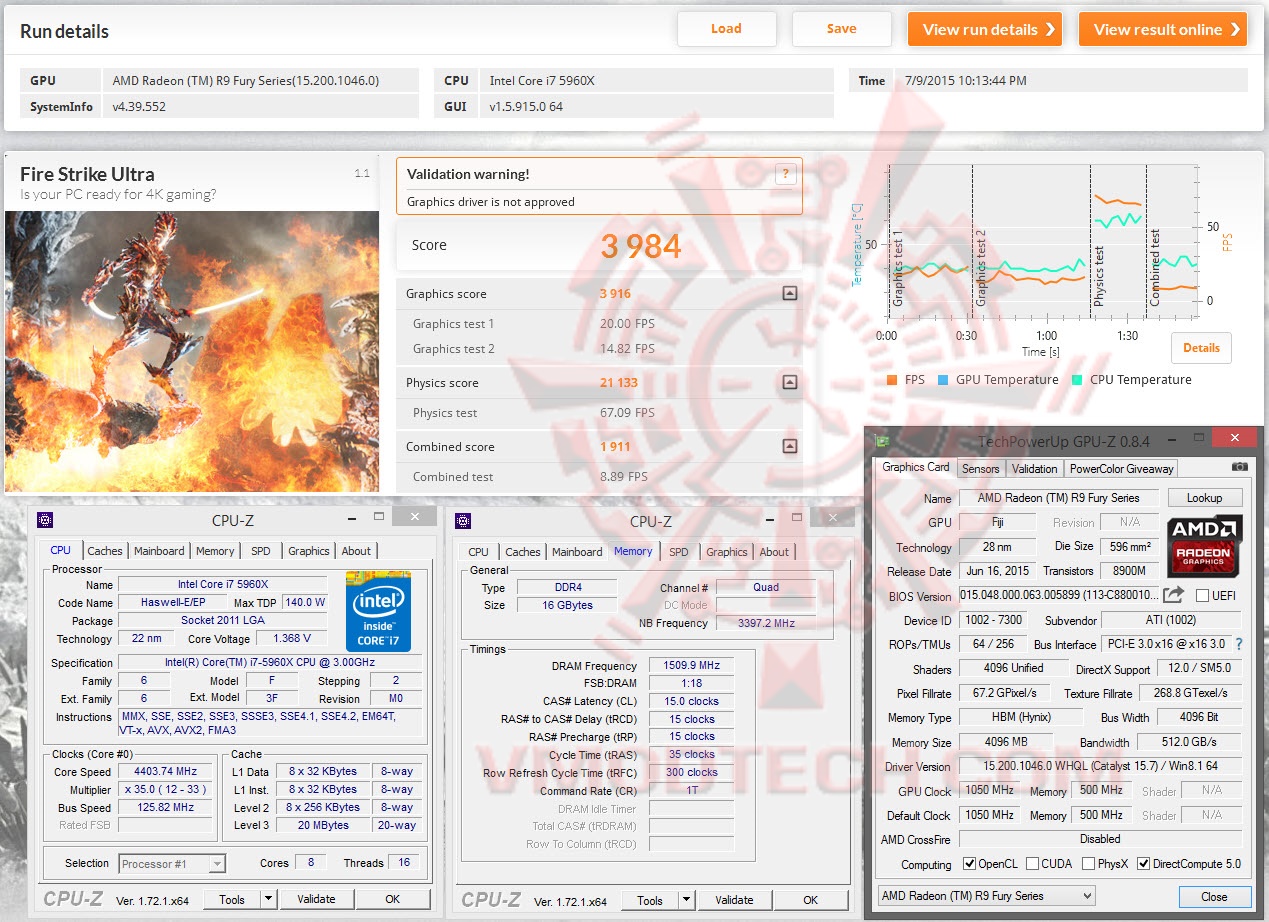Image resolution: width=1269 pixels, height=922 pixels.
Task: Click the Physics score value 21 133
Action: tap(619, 382)
